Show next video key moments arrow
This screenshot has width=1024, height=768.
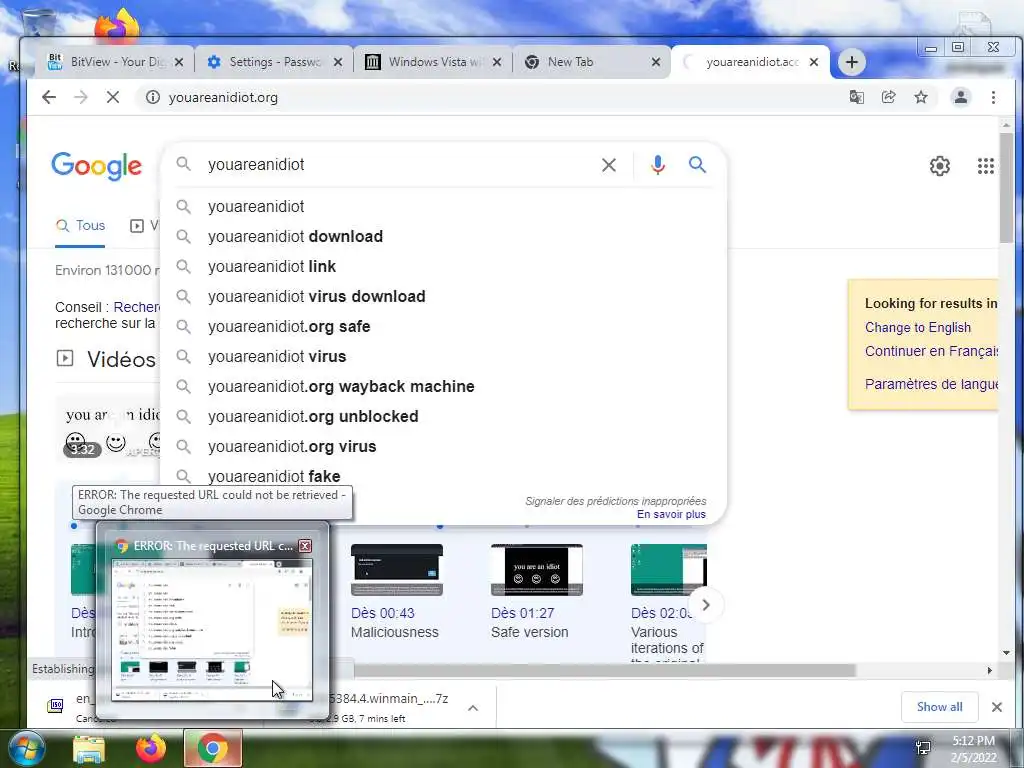tap(705, 605)
